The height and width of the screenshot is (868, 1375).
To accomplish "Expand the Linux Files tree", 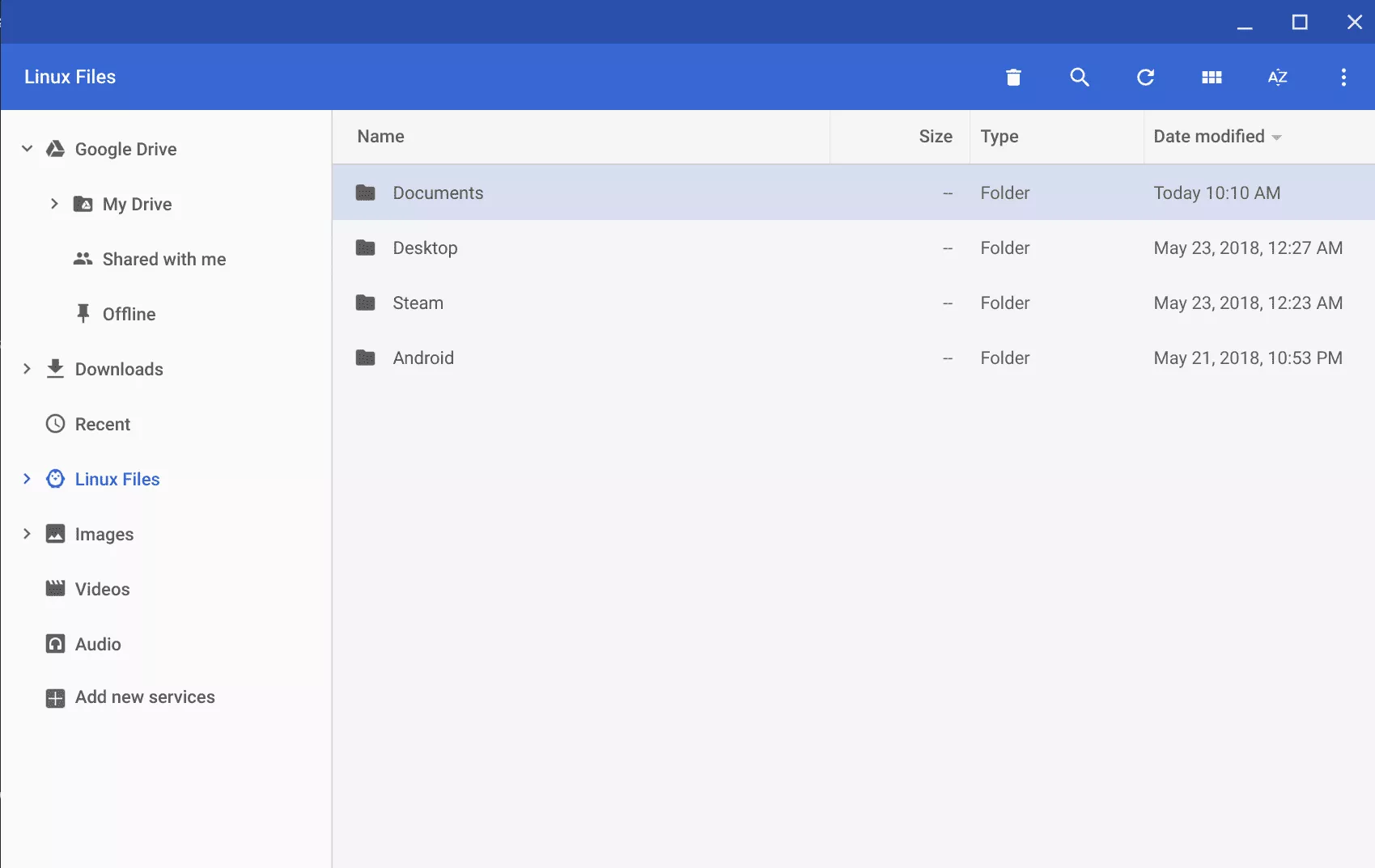I will coord(27,479).
